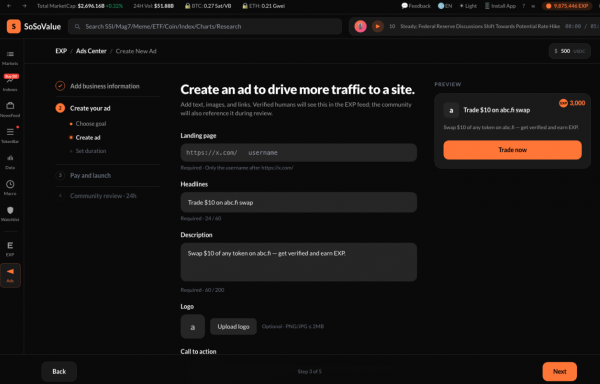Click the preview ad logo 'a'
This screenshot has height=384, width=600.
[x=451, y=110]
